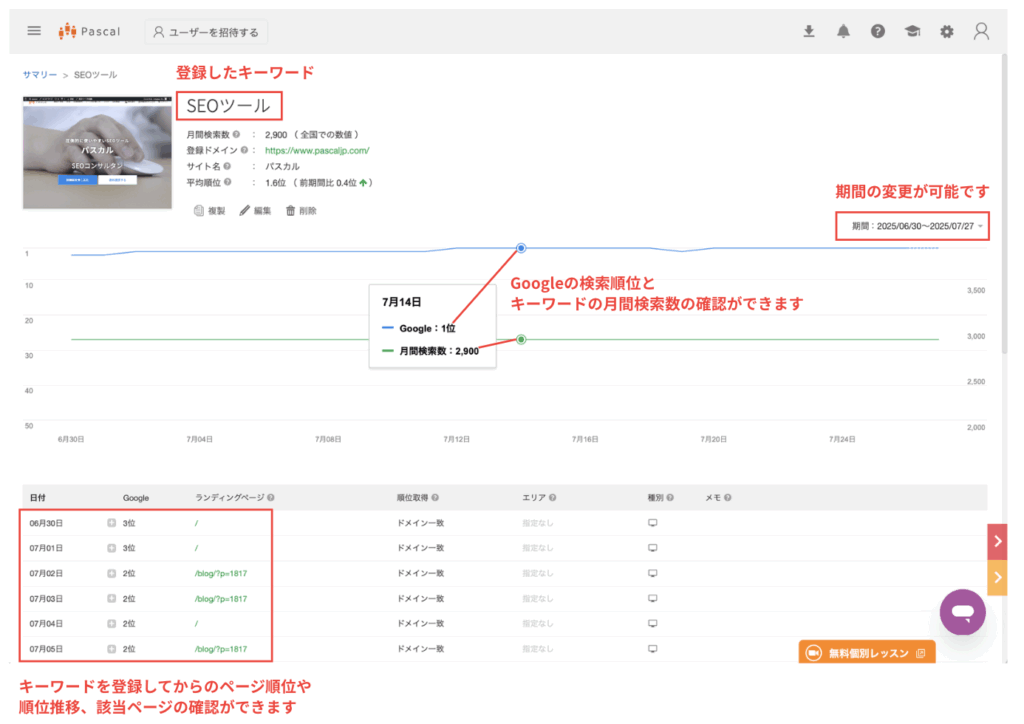1024x724 pixels.
Task: Open the hamburger menu
Action: point(34,30)
